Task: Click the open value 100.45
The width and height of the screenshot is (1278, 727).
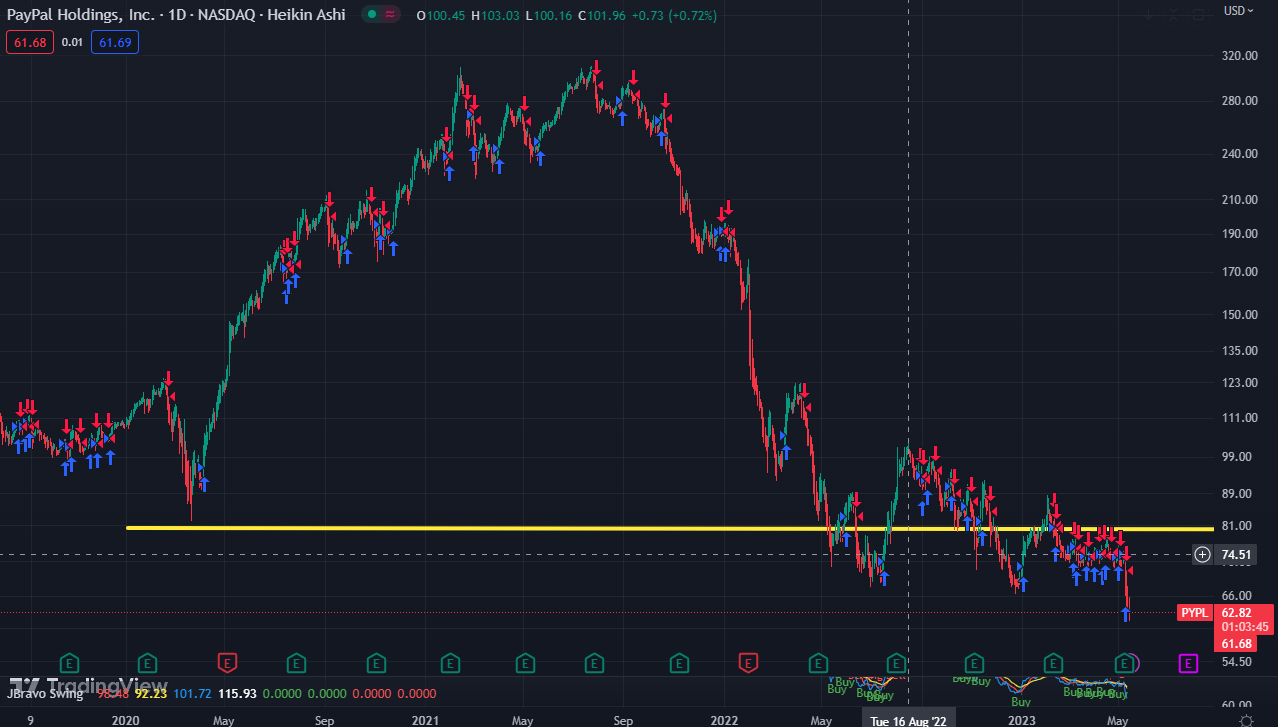Action: pyautogui.click(x=448, y=15)
